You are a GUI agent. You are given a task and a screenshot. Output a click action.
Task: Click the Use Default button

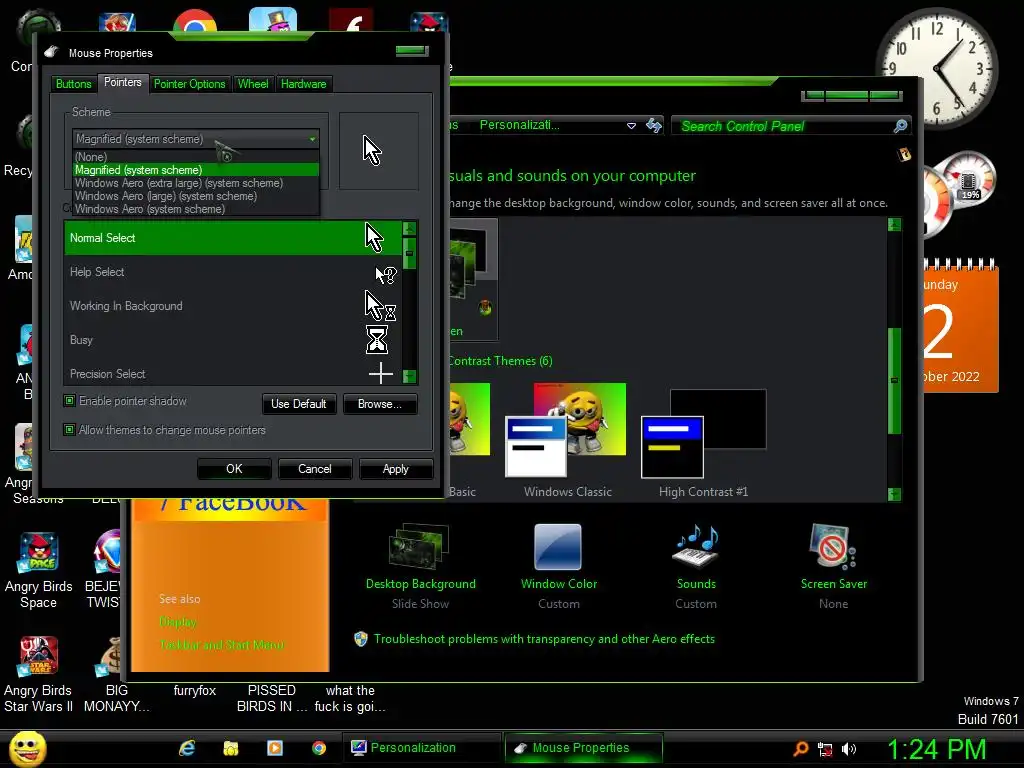click(x=298, y=404)
